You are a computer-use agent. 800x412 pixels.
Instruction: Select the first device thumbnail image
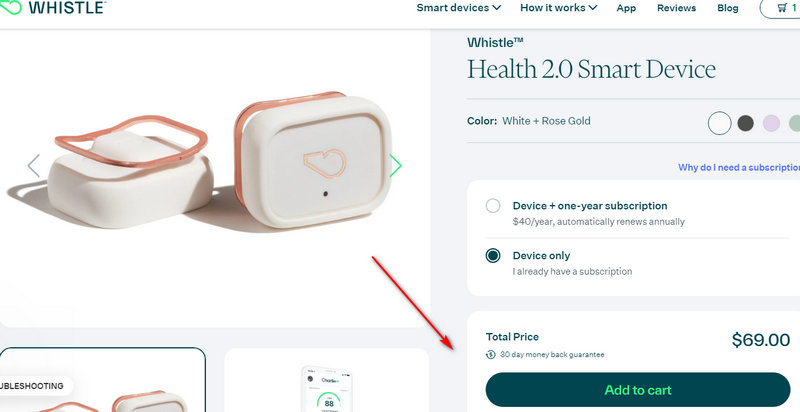[103, 380]
